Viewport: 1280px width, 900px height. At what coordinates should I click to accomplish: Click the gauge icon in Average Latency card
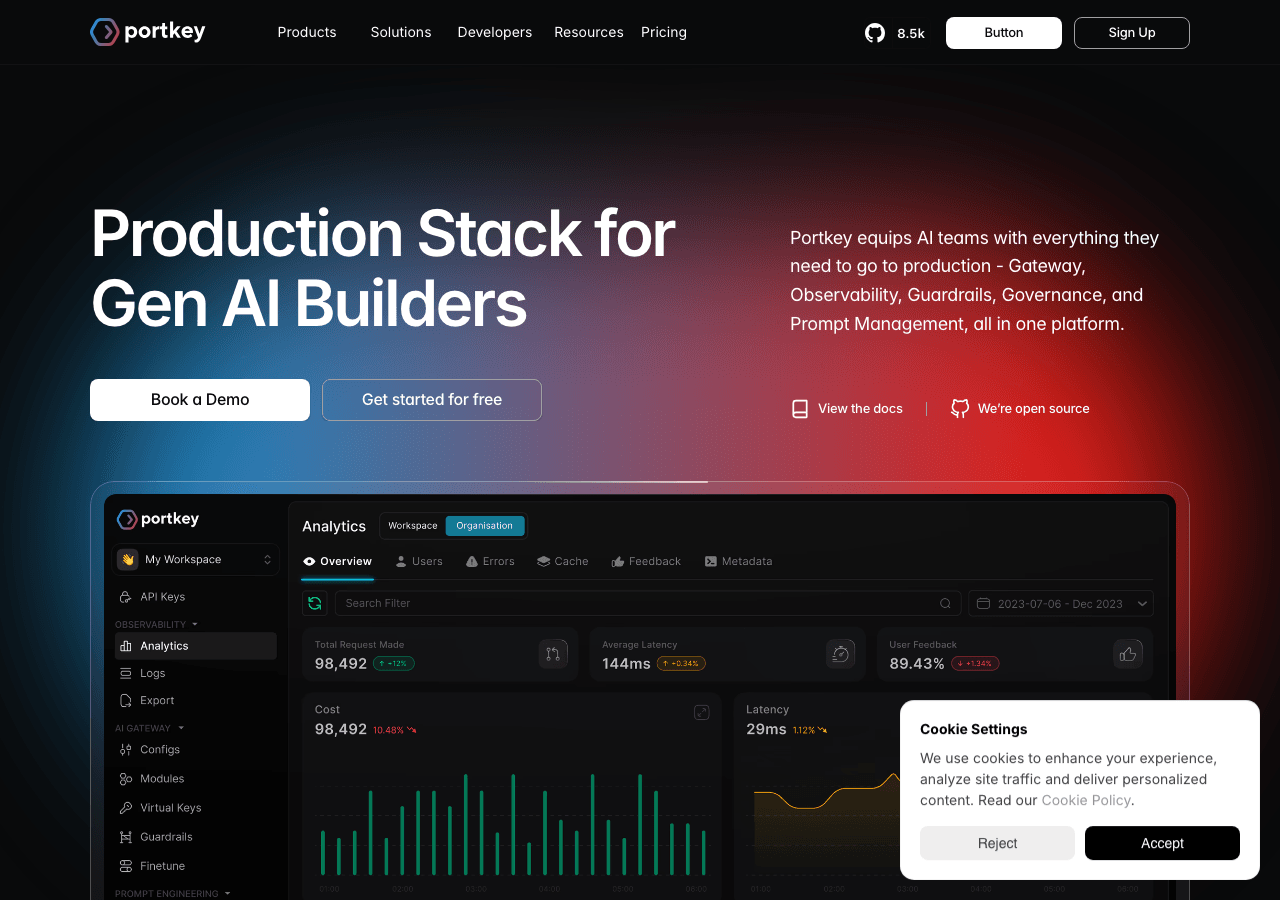pos(841,654)
